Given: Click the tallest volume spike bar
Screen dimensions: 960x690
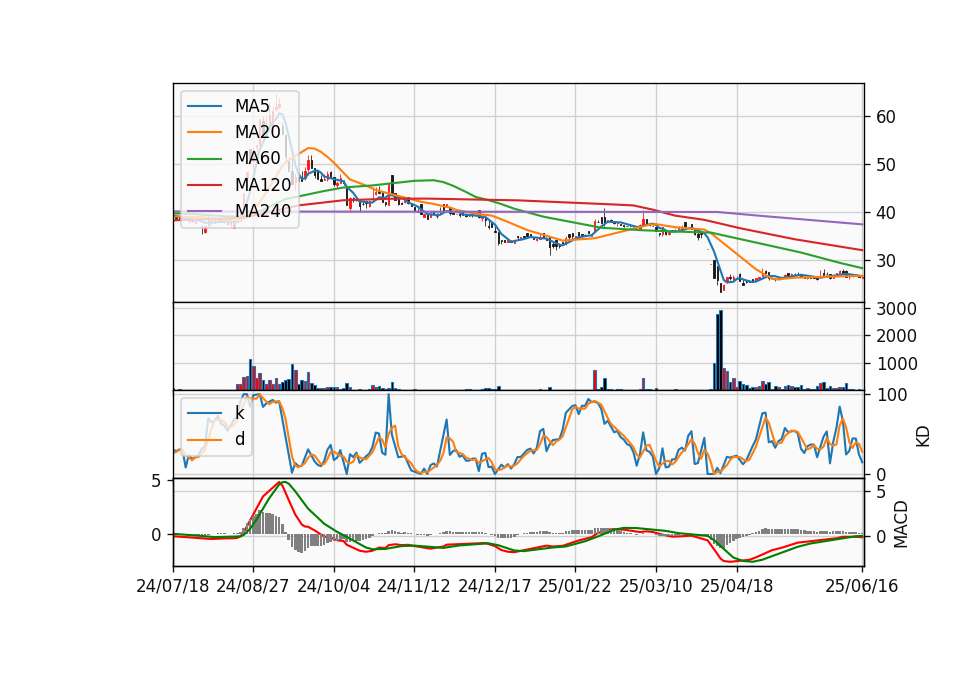Looking at the screenshot, I should click(721, 350).
